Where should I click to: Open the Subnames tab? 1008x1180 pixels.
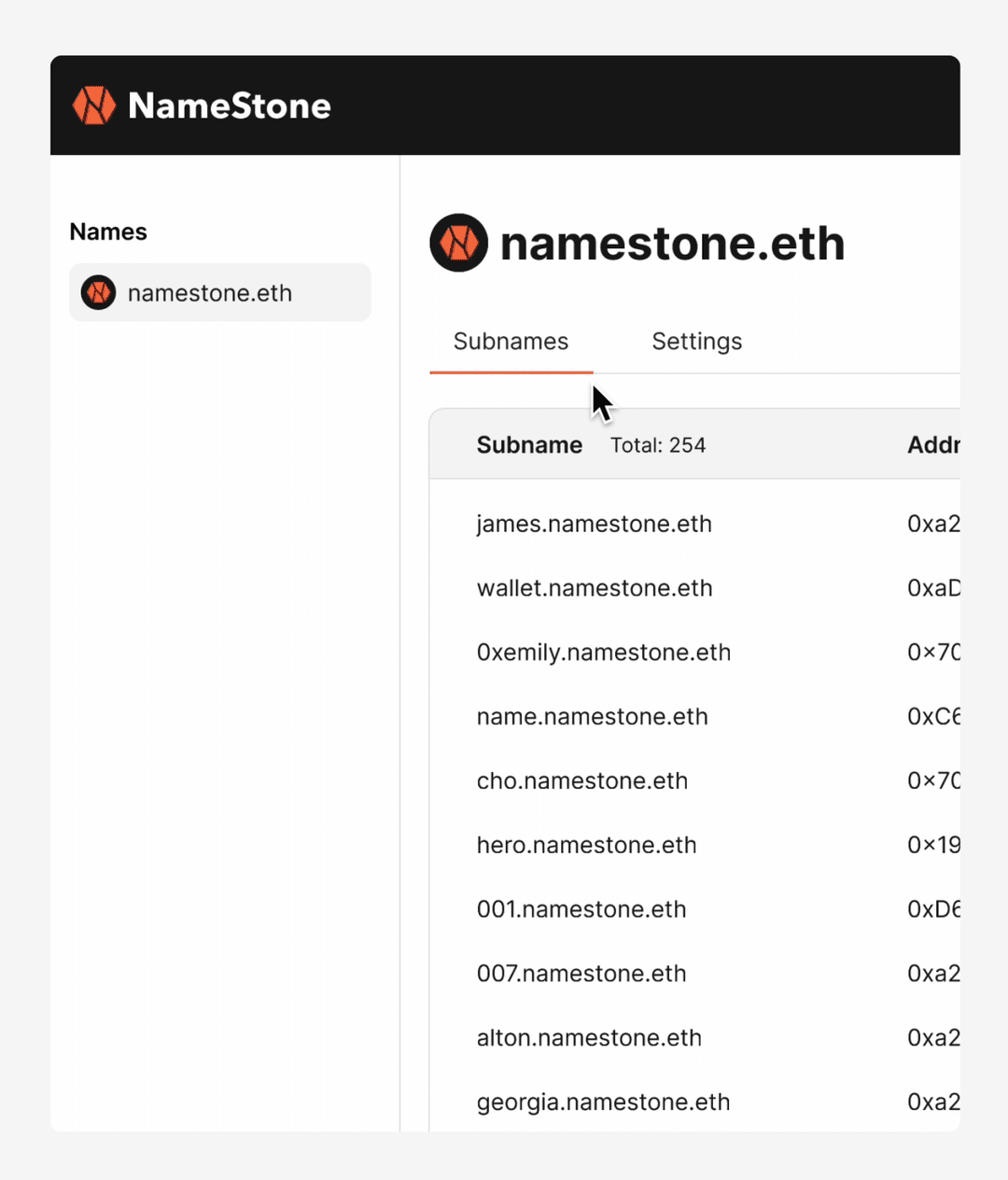click(511, 342)
